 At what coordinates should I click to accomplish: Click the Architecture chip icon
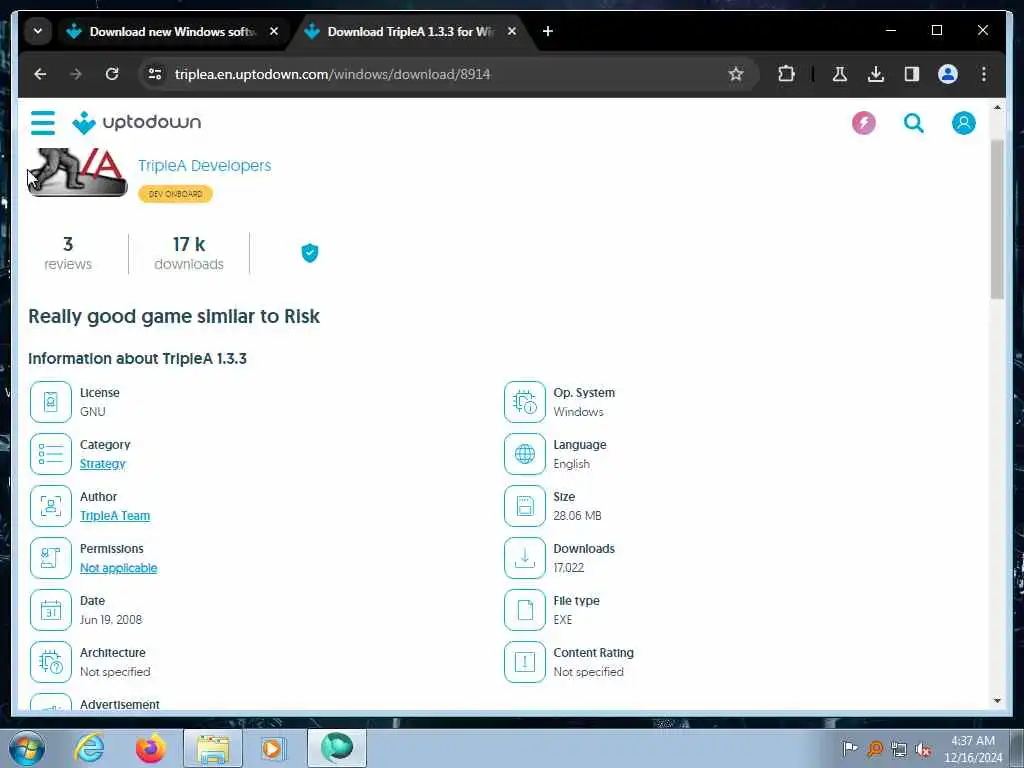point(51,662)
